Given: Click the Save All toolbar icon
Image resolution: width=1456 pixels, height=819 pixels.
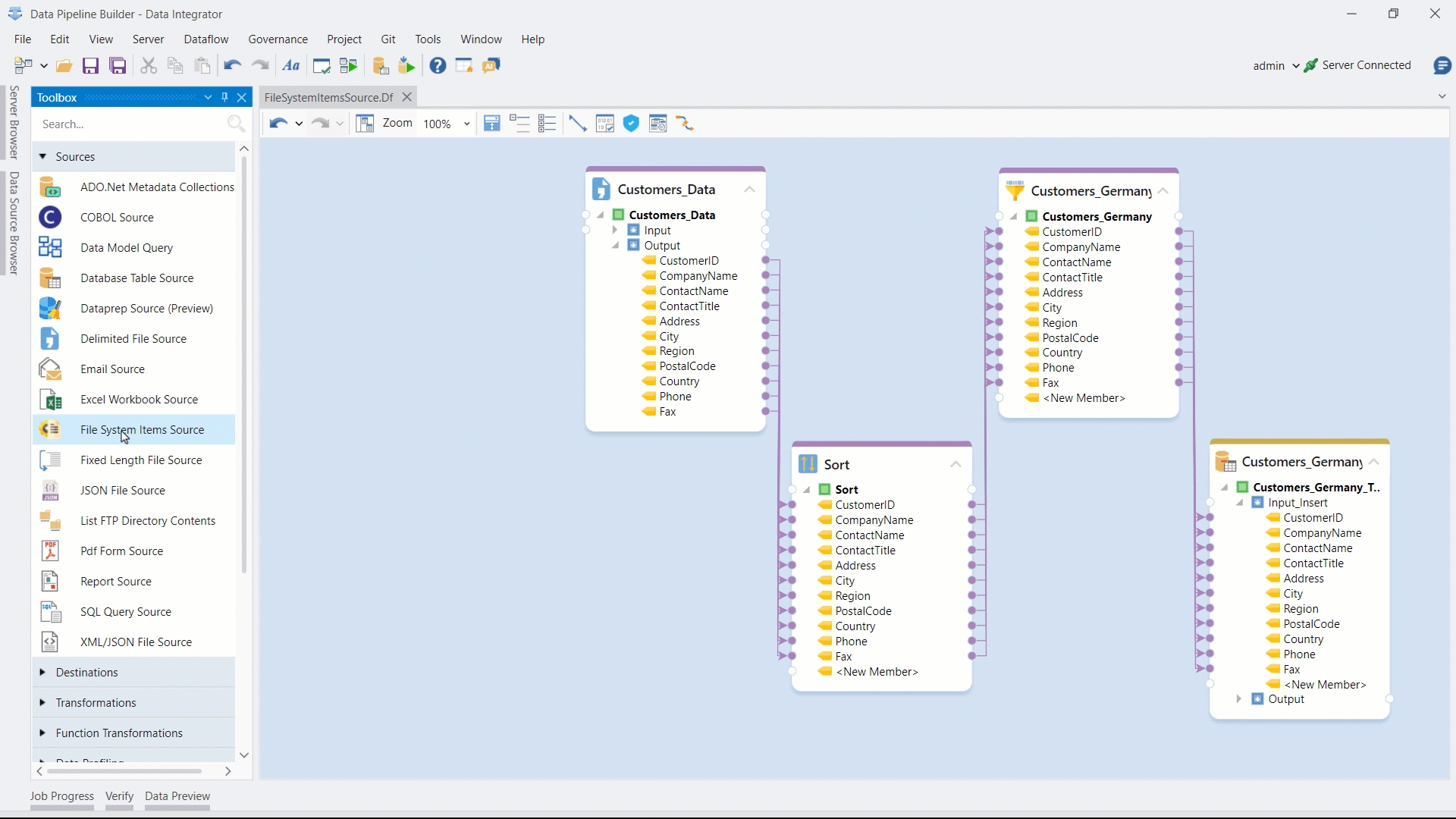Looking at the screenshot, I should (x=118, y=66).
